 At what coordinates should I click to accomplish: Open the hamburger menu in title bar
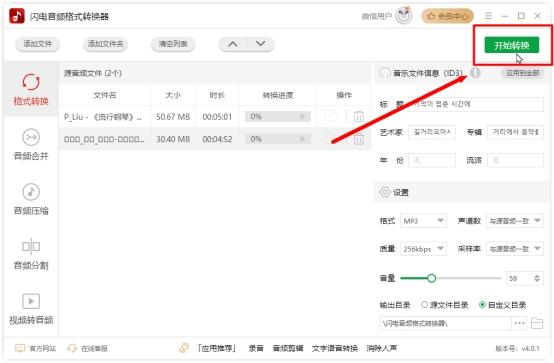coord(488,16)
